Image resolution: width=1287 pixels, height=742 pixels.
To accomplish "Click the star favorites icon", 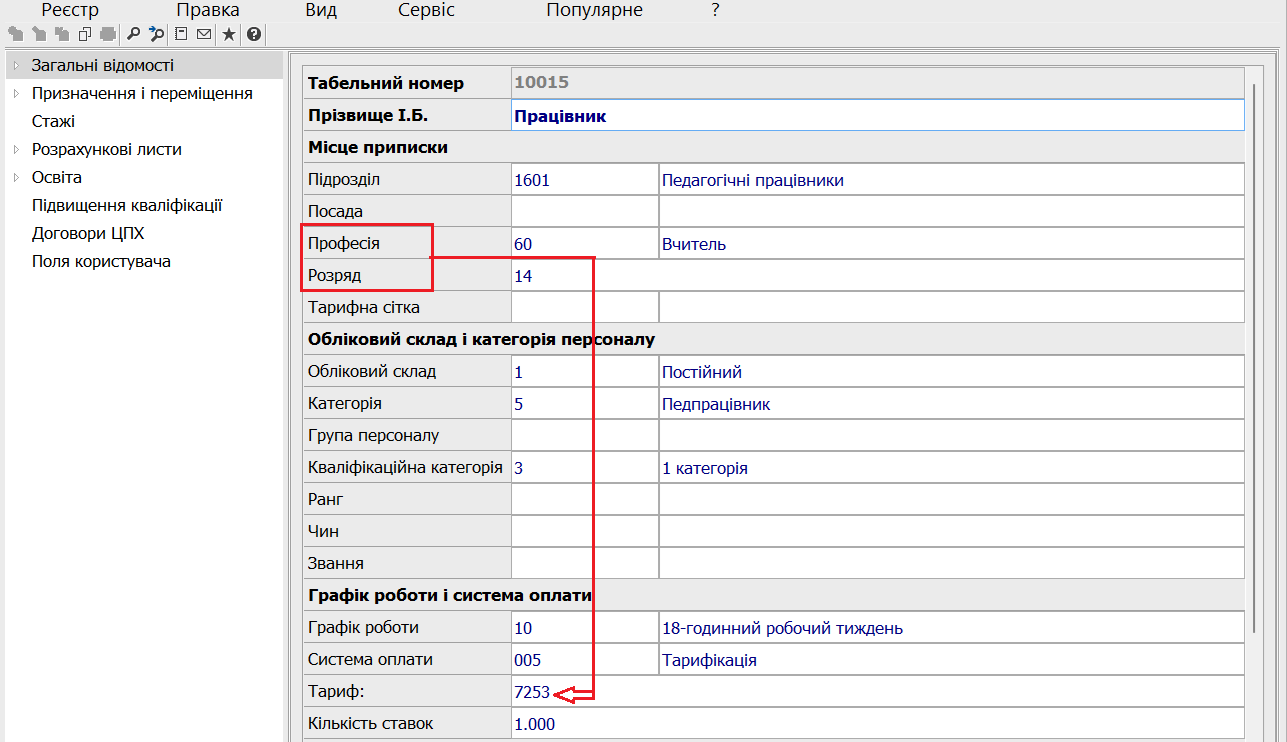I will (229, 34).
